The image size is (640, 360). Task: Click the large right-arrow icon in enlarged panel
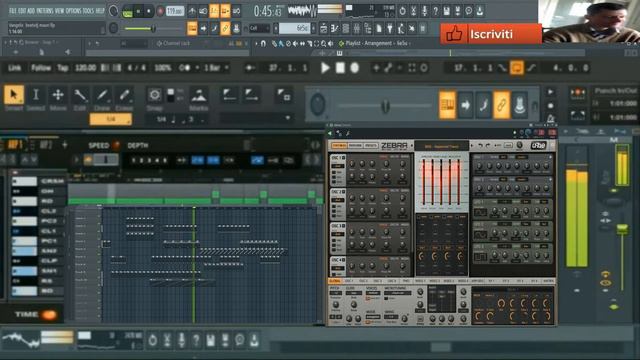click(x=465, y=105)
